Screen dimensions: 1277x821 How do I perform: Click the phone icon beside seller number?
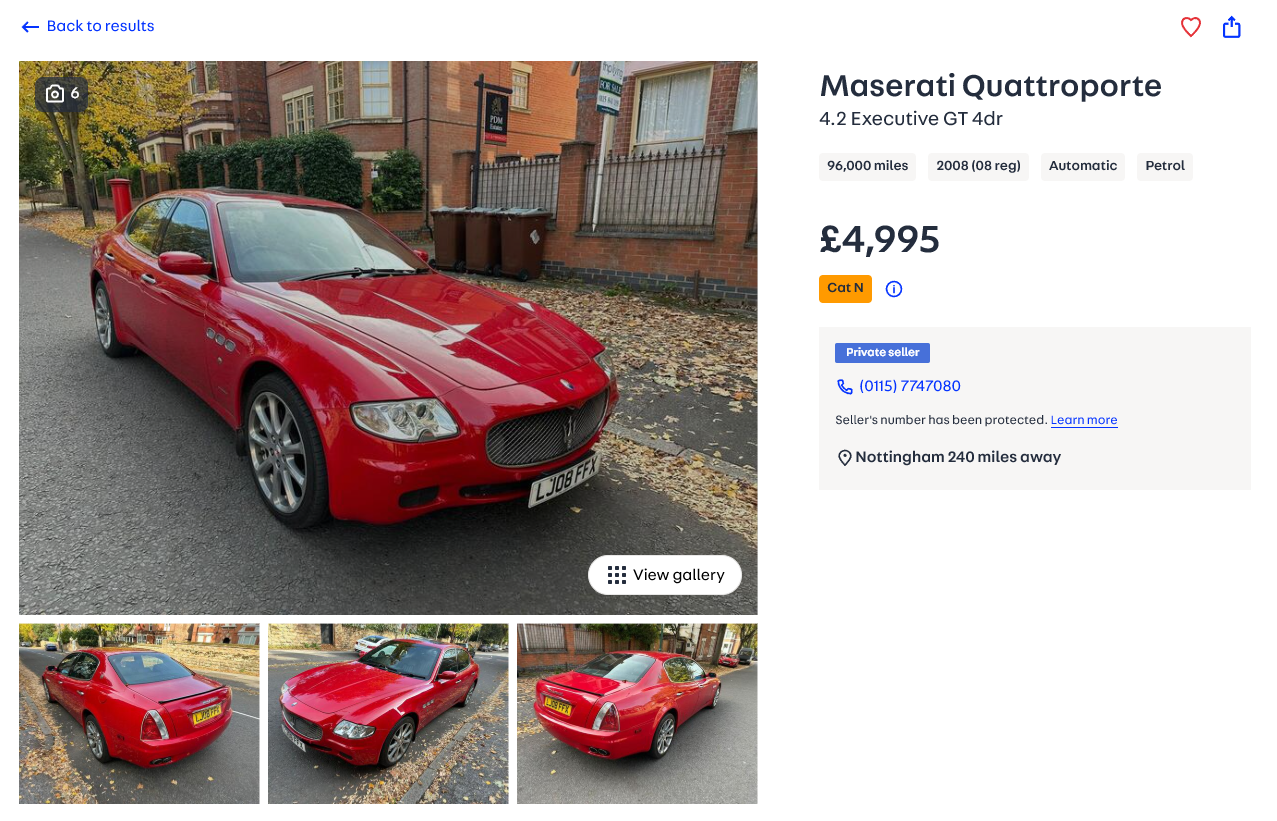click(845, 387)
